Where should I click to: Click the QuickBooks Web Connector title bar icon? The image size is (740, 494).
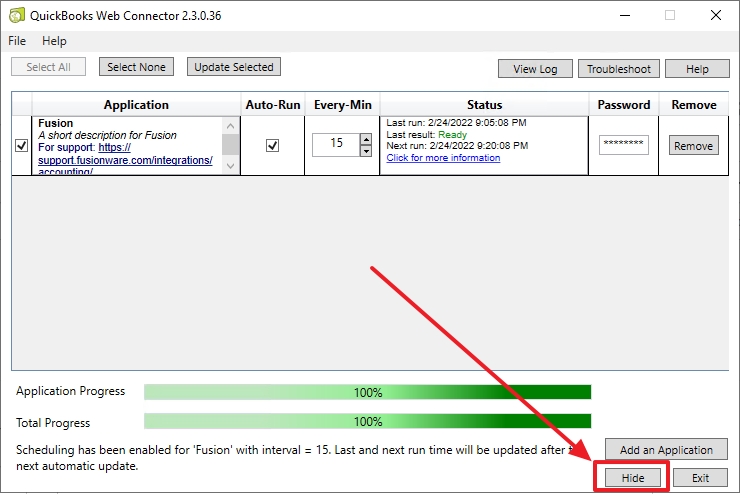coord(16,15)
